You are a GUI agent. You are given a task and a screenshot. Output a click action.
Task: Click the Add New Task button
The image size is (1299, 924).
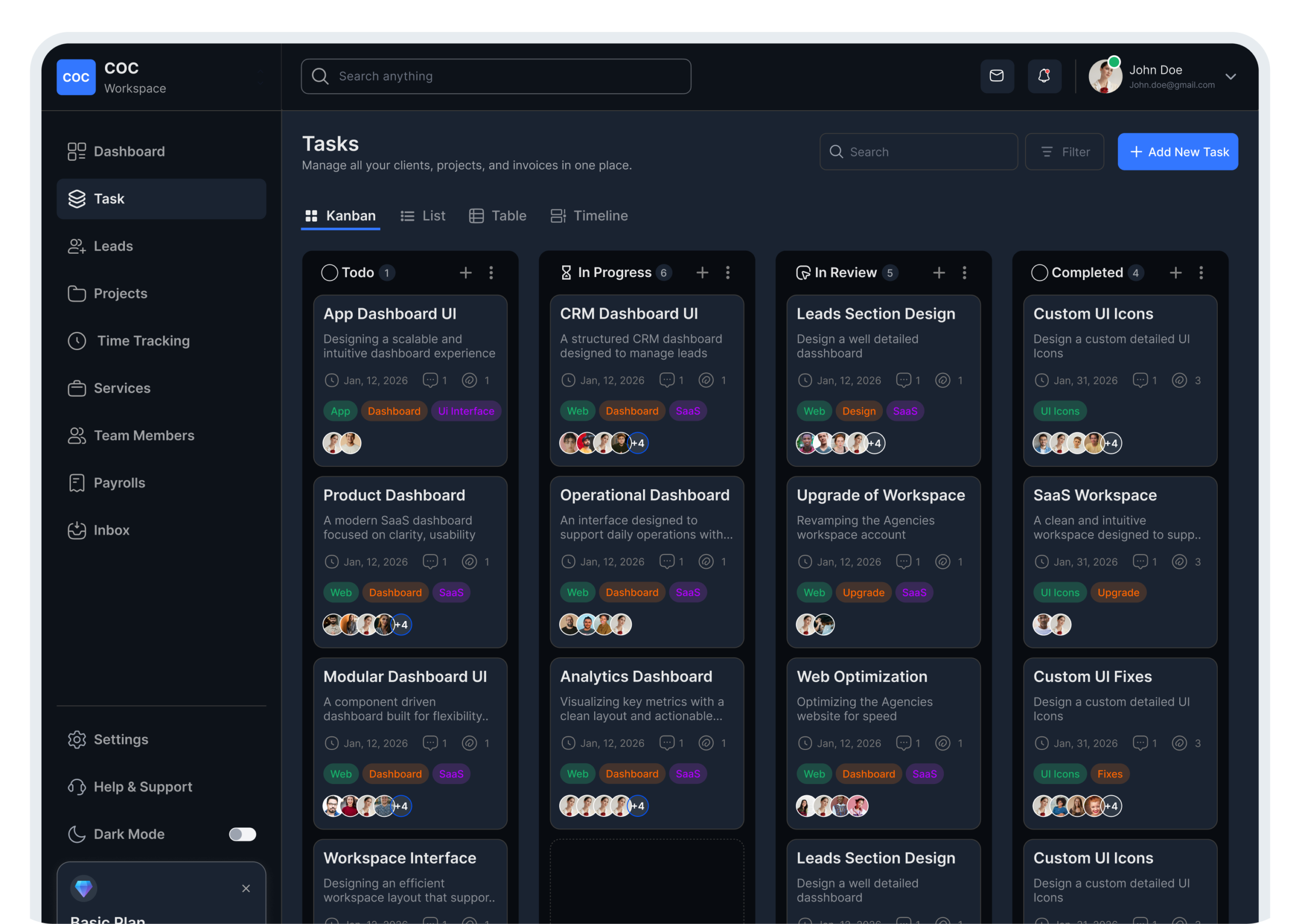(1177, 151)
